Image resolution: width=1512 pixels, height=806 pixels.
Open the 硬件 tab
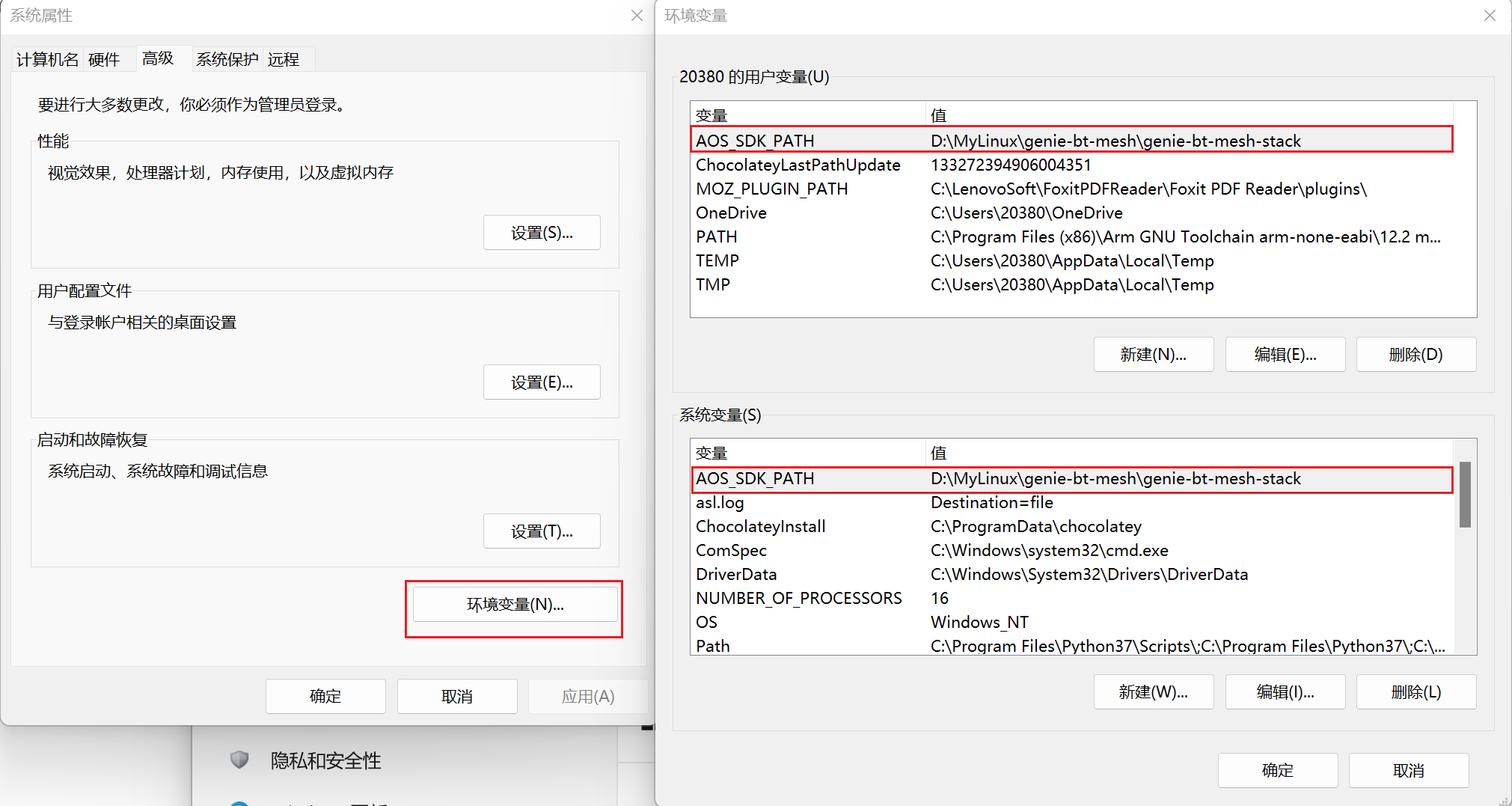[104, 59]
